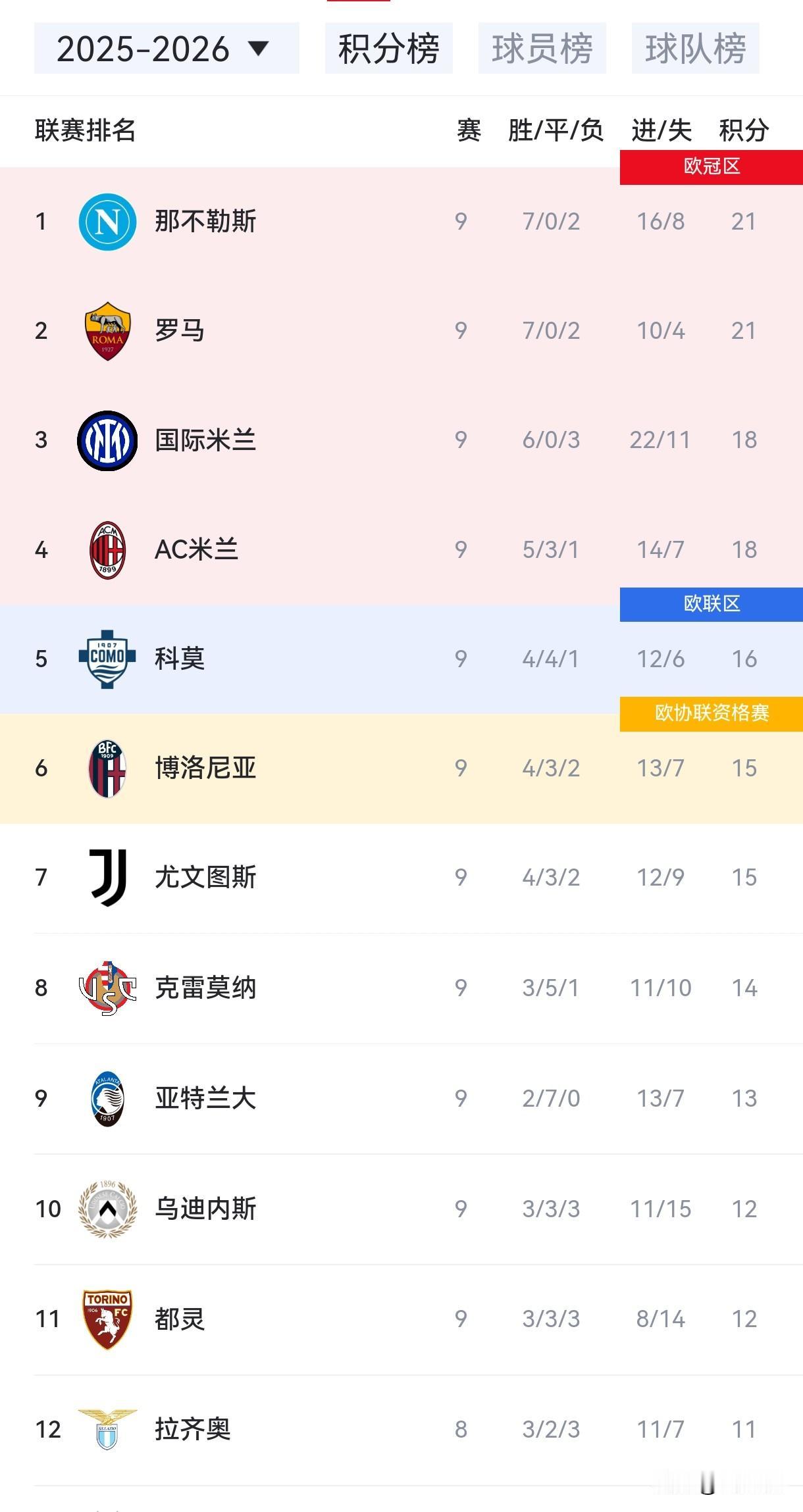Click the Roma club badge
Screen dimensions: 803x1512
tap(107, 330)
